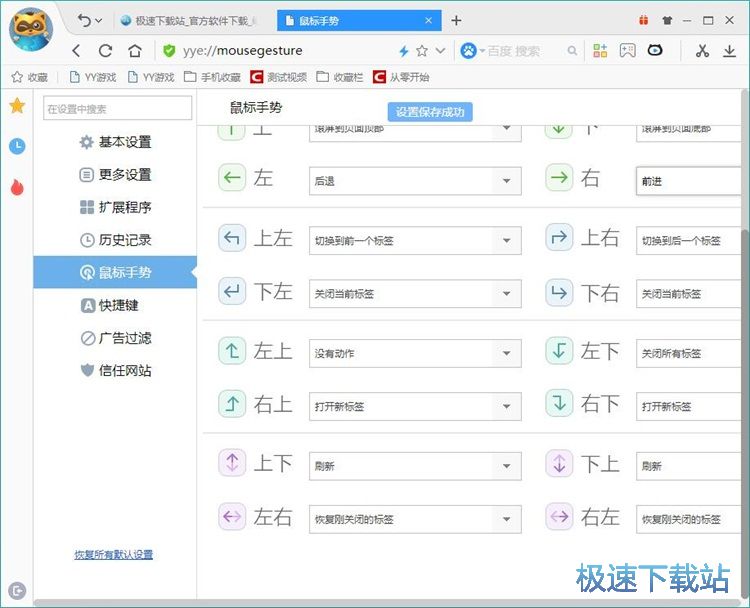Open the home page icon

(x=135, y=51)
